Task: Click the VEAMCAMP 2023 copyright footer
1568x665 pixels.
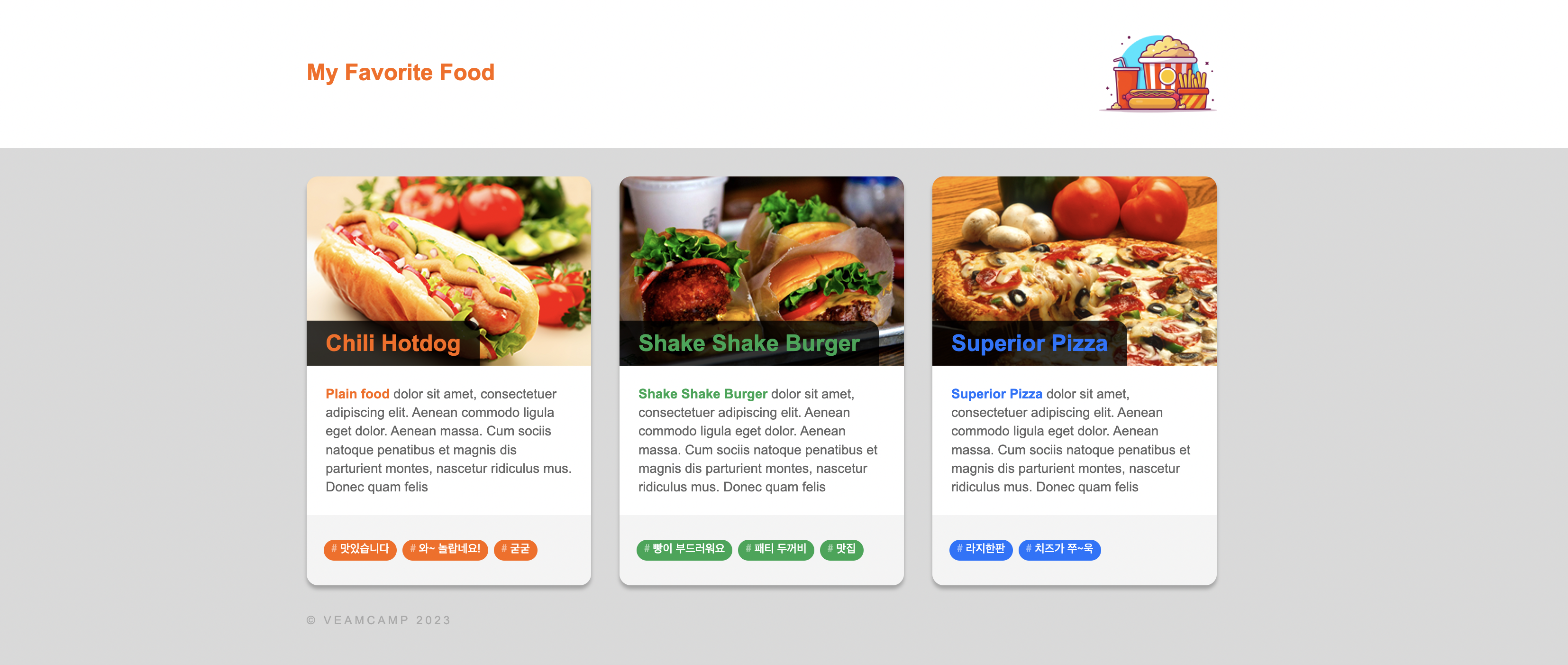Action: 379,620
